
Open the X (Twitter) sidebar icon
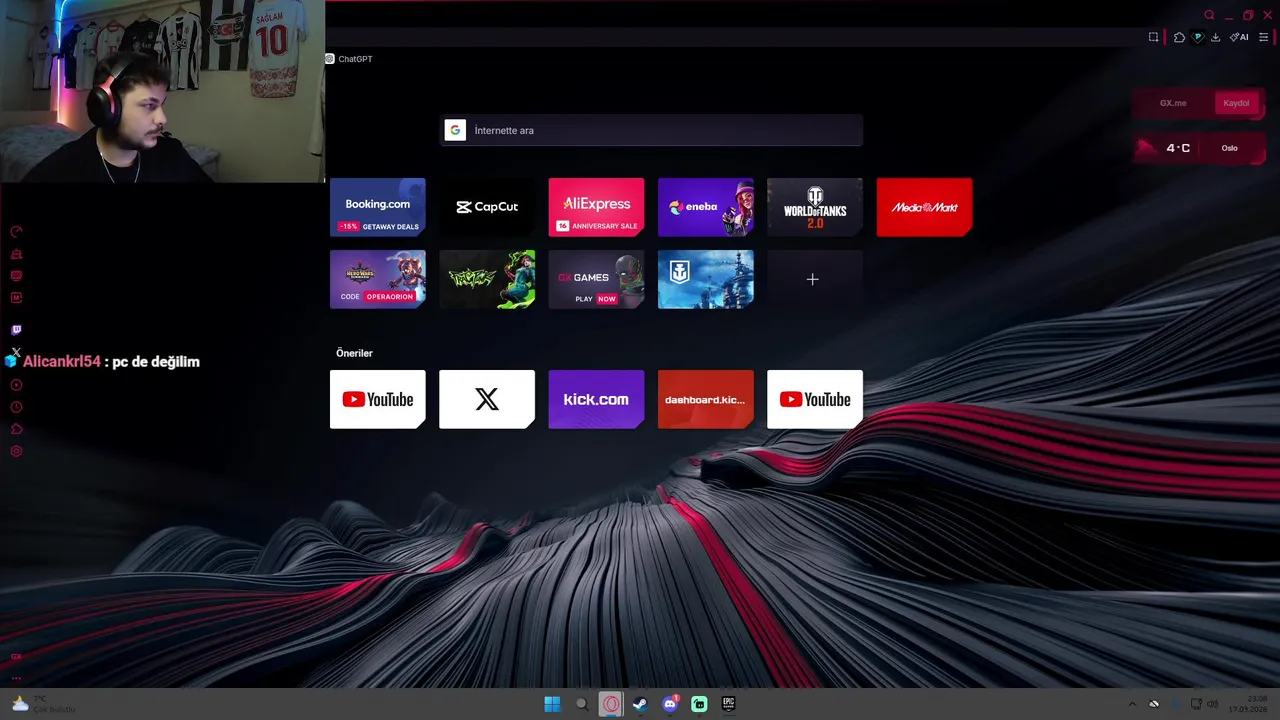click(16, 352)
